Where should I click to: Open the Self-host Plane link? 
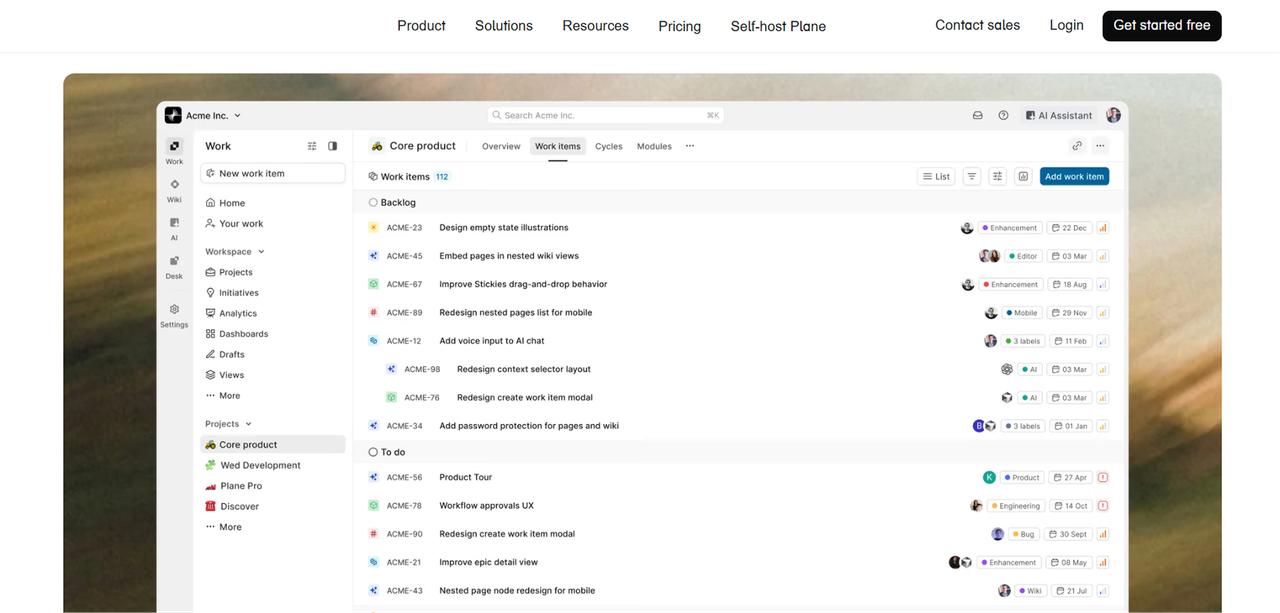pyautogui.click(x=778, y=26)
